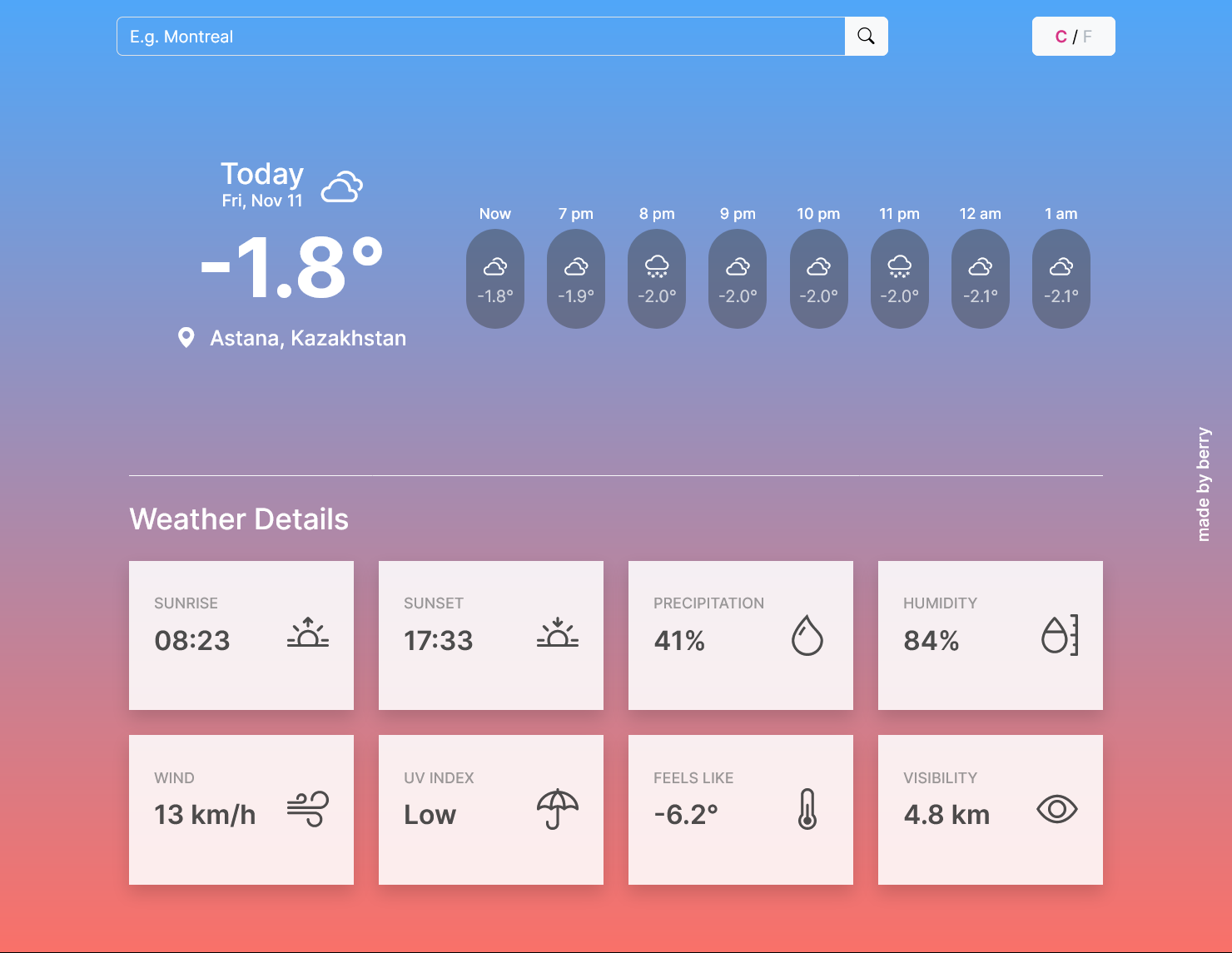
Task: Select the 10 pm hourly forecast card
Action: coord(818,278)
